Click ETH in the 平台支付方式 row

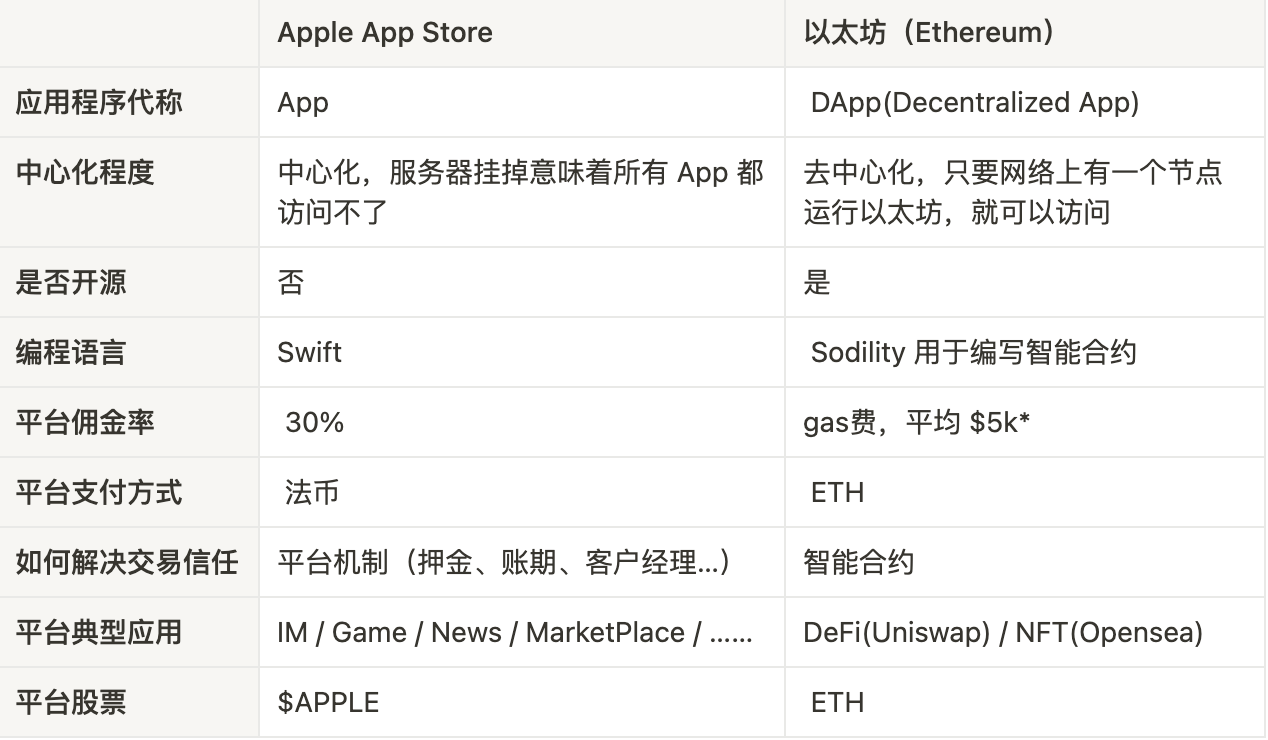[x=837, y=493]
